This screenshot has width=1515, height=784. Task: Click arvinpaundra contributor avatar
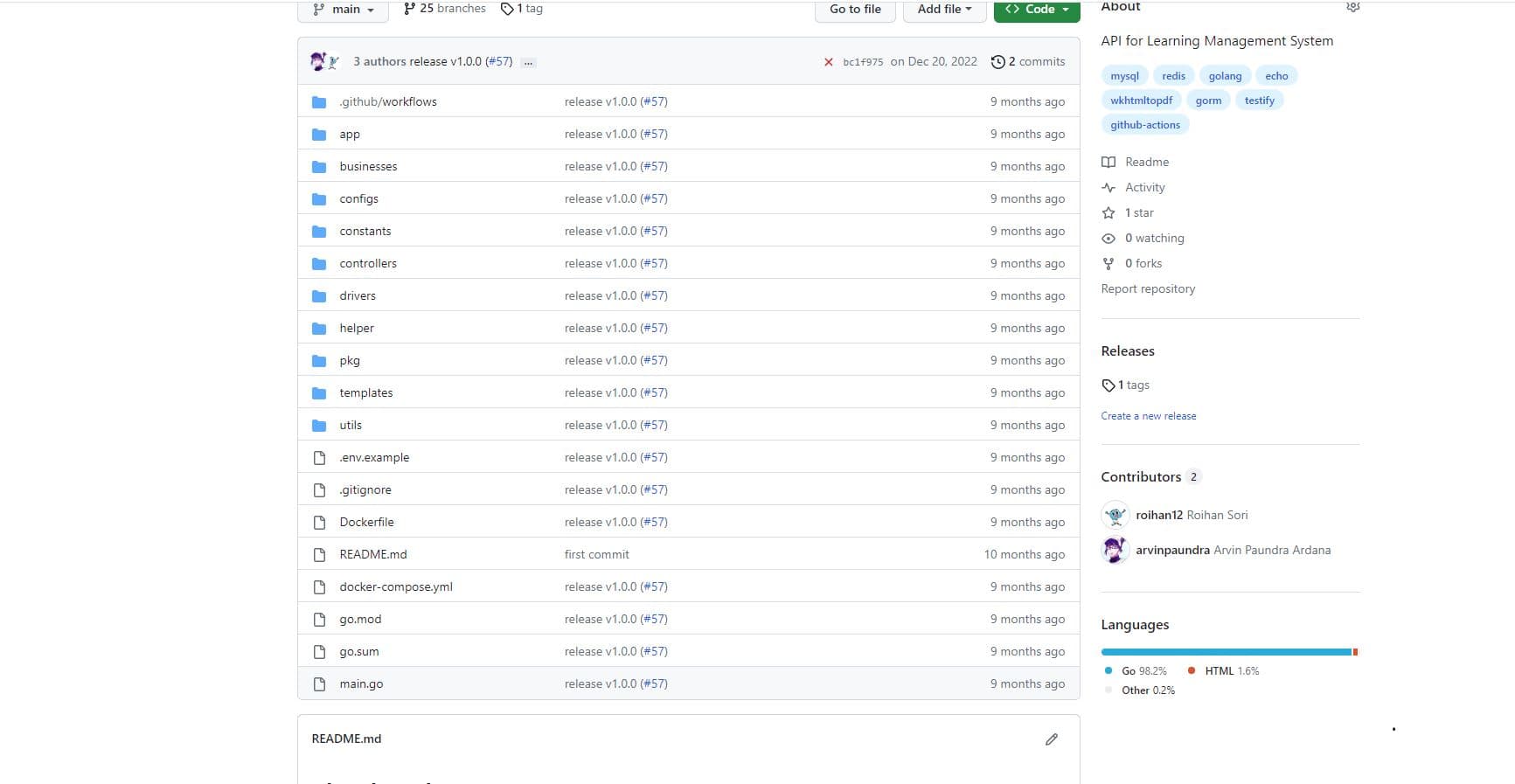[1115, 551]
